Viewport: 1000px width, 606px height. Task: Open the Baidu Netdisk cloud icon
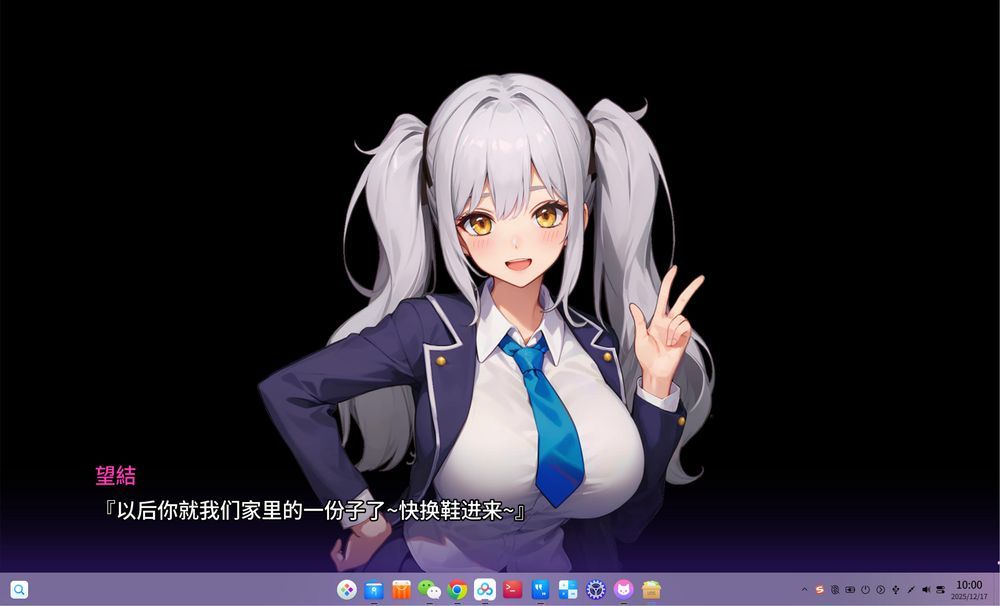(x=485, y=590)
